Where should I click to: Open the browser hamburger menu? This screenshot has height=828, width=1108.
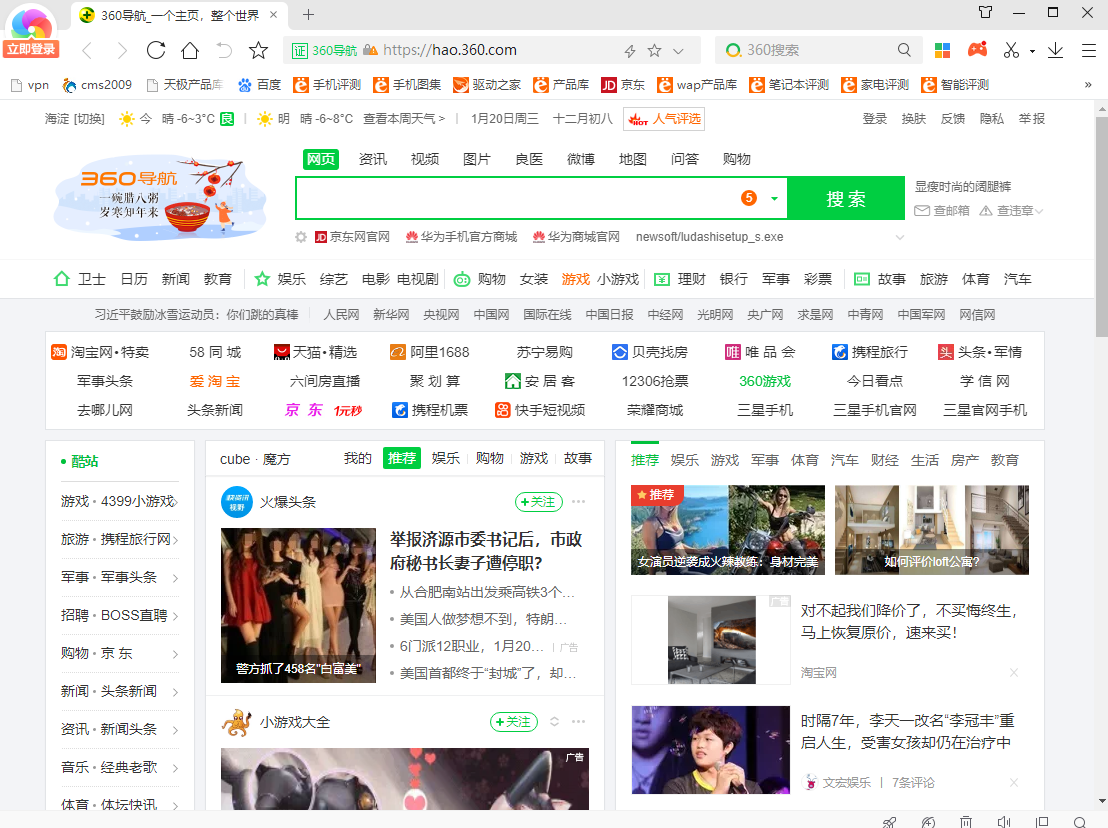click(1089, 50)
